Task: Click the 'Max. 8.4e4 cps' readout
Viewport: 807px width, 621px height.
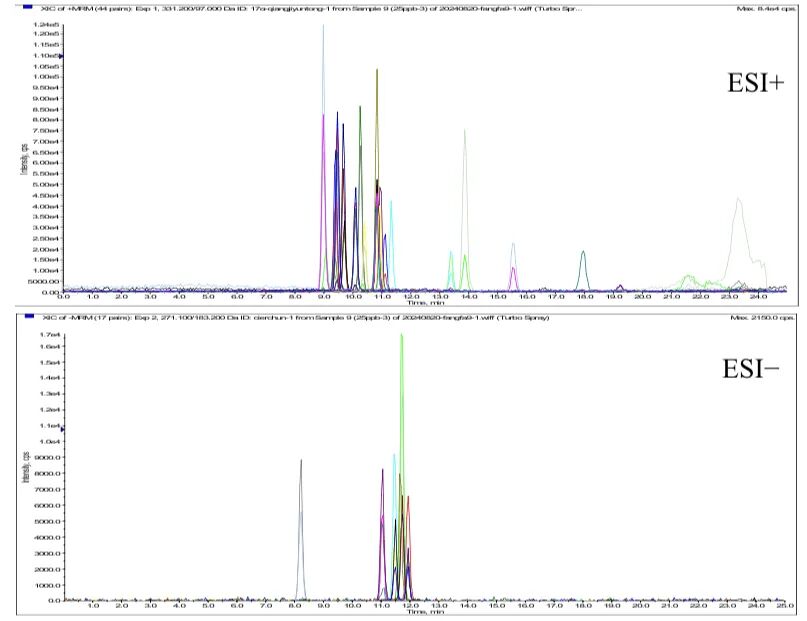Action: click(766, 9)
